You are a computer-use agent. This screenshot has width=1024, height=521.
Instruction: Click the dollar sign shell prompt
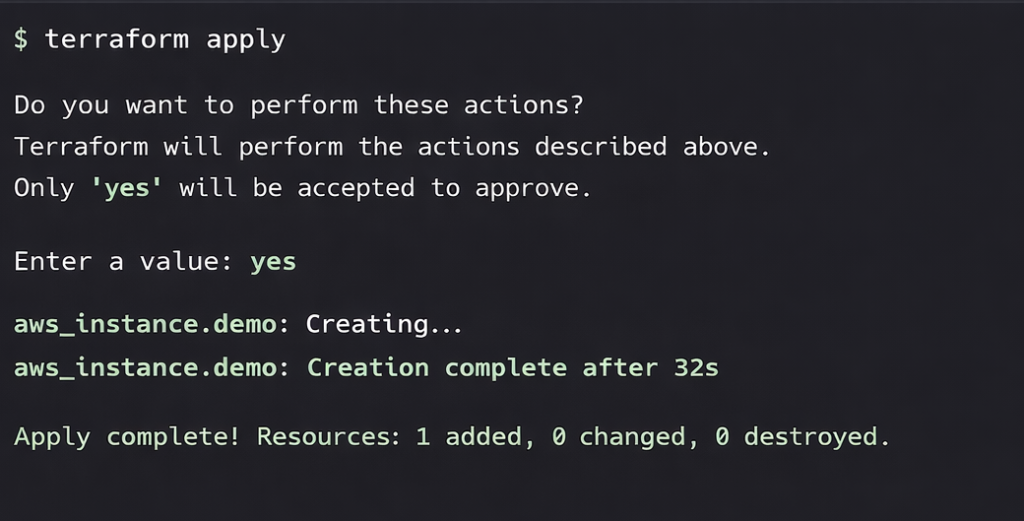click(x=21, y=40)
